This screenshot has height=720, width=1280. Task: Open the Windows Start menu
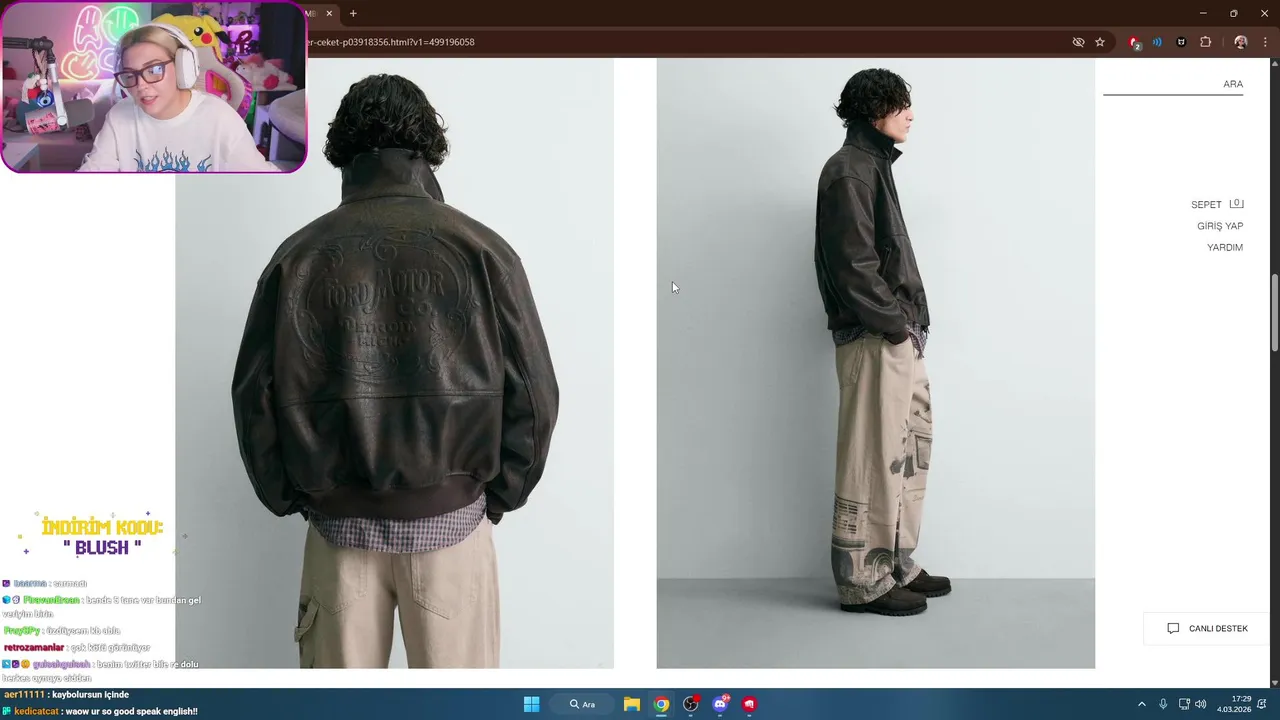click(532, 704)
